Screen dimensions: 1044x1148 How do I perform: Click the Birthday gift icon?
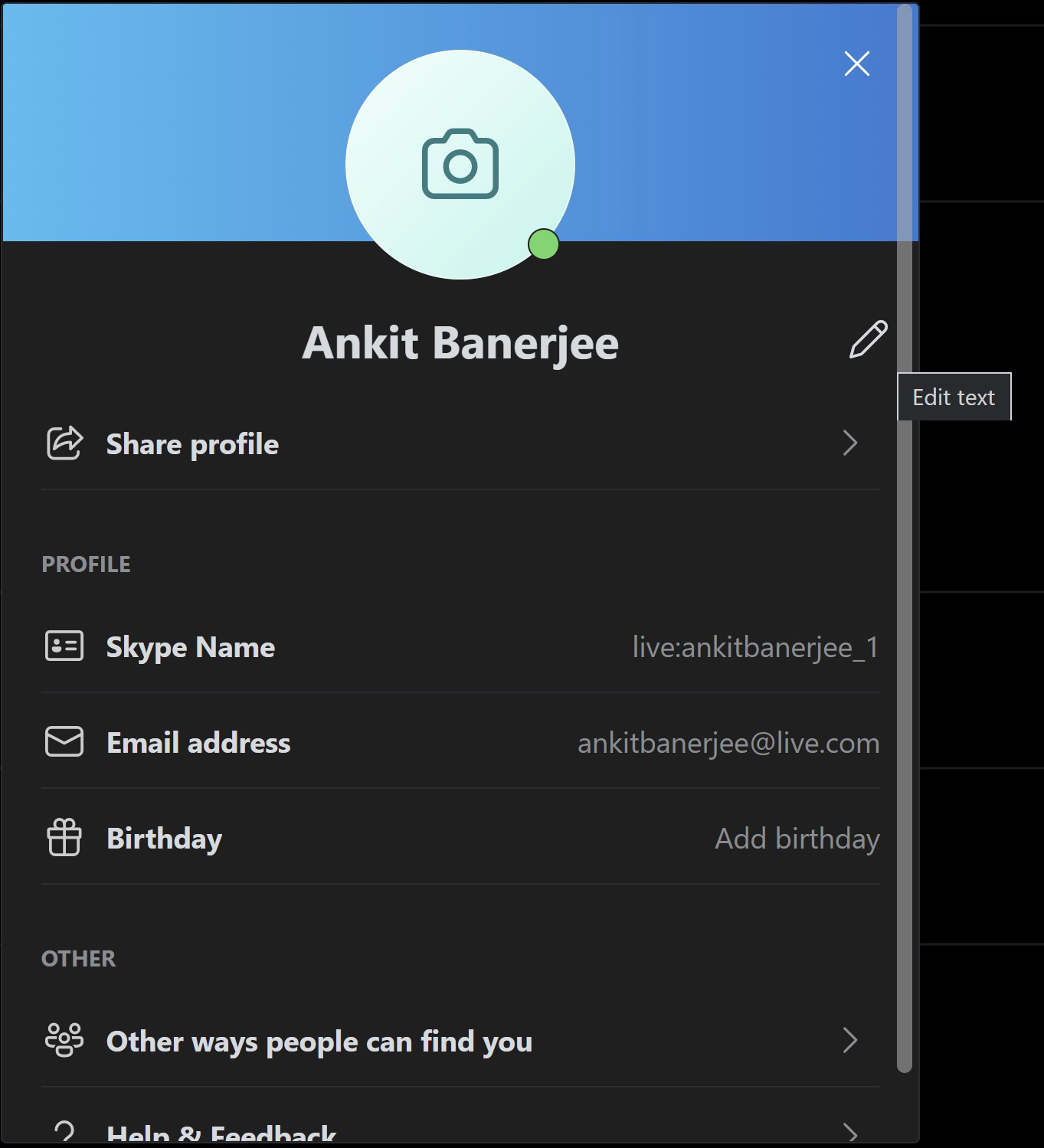(x=64, y=838)
